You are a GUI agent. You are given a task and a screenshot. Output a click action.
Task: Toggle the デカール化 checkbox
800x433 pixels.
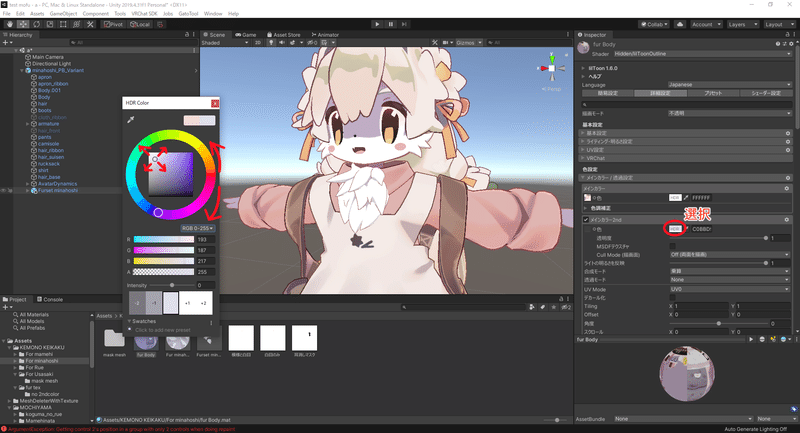pos(672,297)
